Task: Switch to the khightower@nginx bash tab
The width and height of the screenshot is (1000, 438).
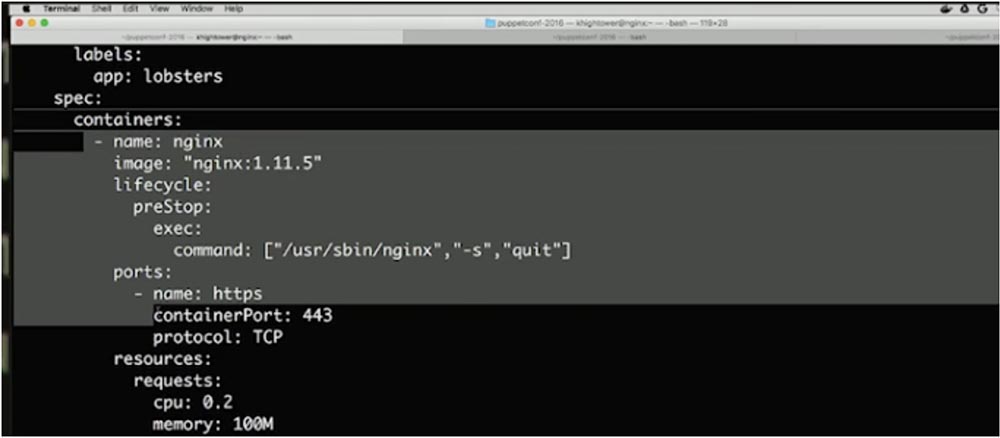Action: tap(208, 38)
